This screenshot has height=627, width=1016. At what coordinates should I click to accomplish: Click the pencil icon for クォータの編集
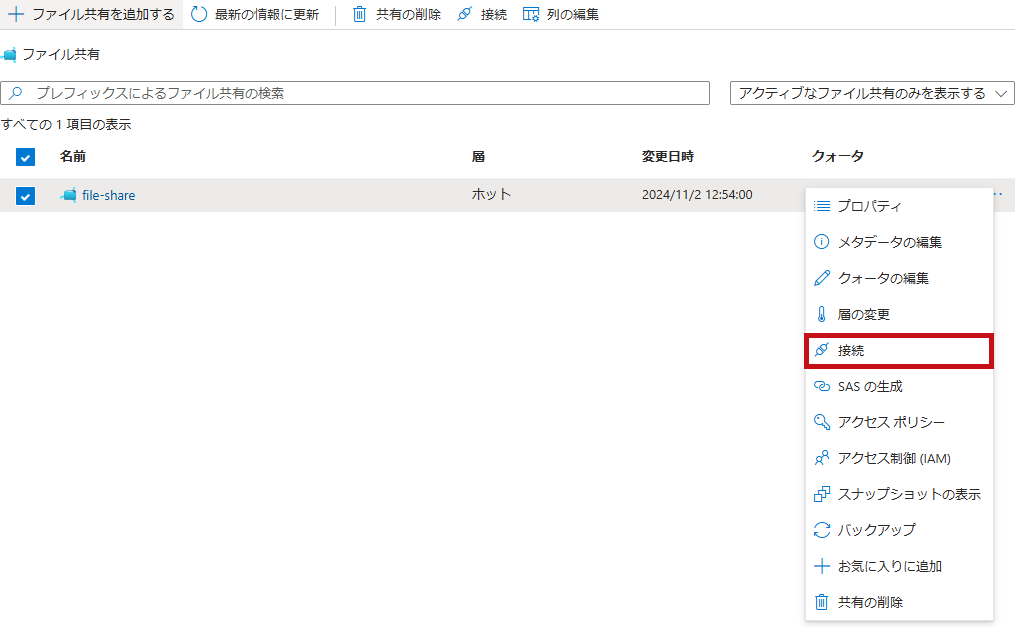(x=822, y=278)
